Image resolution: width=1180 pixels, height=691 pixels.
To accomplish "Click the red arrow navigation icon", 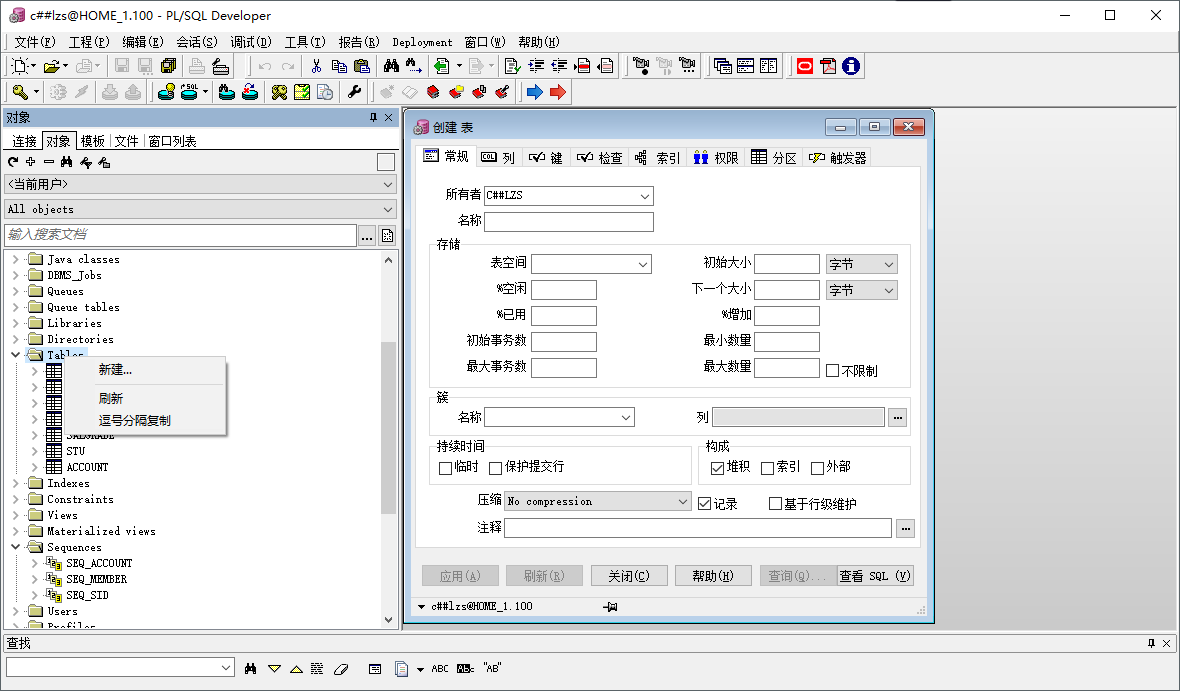I will [558, 92].
